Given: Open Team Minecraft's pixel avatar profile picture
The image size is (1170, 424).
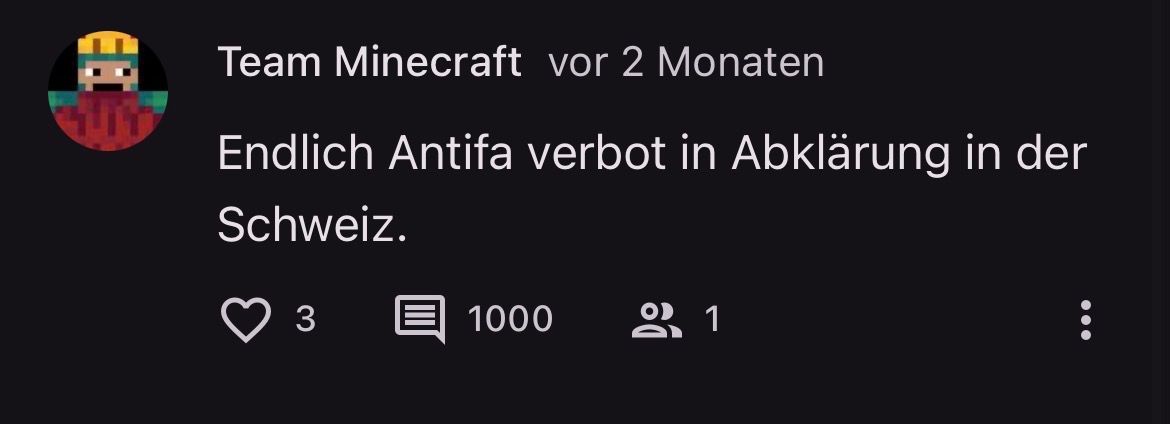Looking at the screenshot, I should point(108,91).
